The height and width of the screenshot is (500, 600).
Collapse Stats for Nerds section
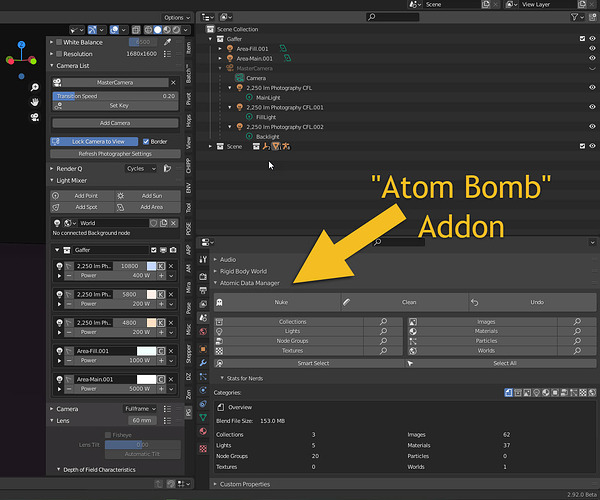(222, 378)
